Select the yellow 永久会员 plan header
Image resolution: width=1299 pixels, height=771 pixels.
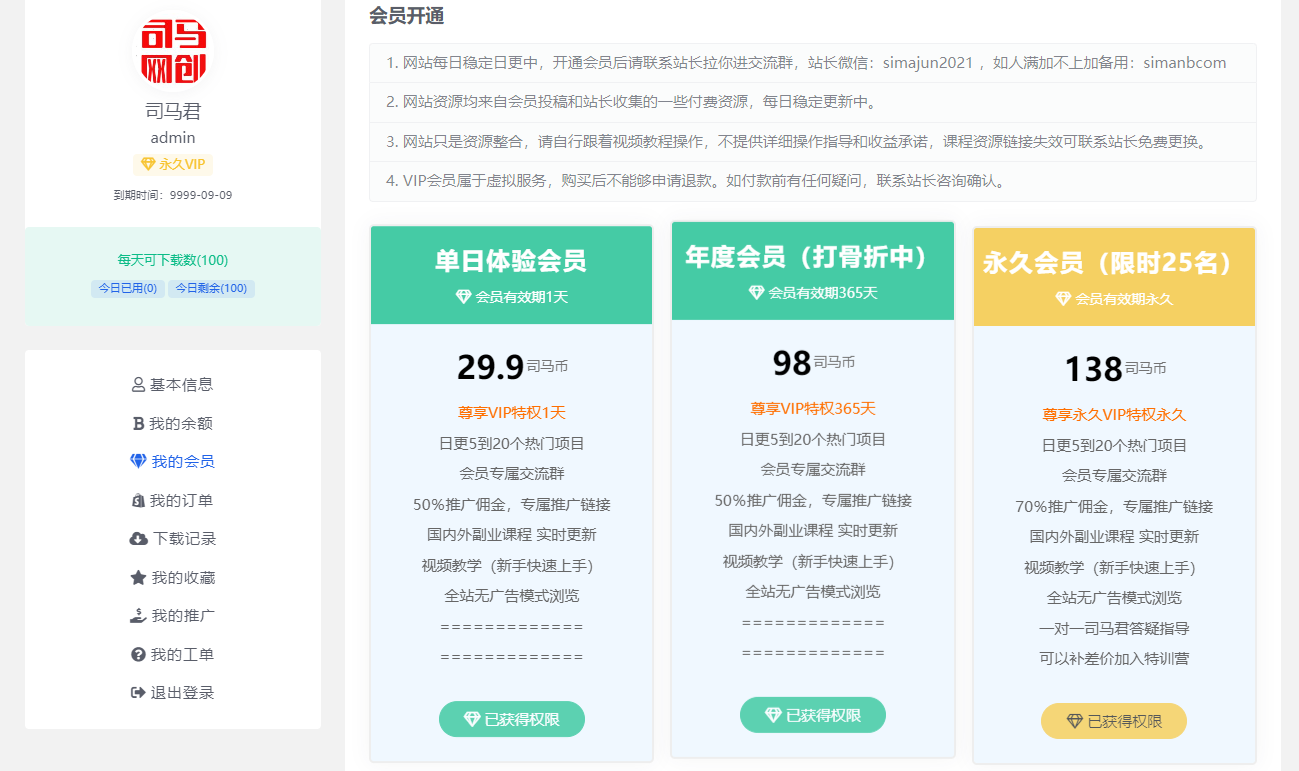point(1114,276)
